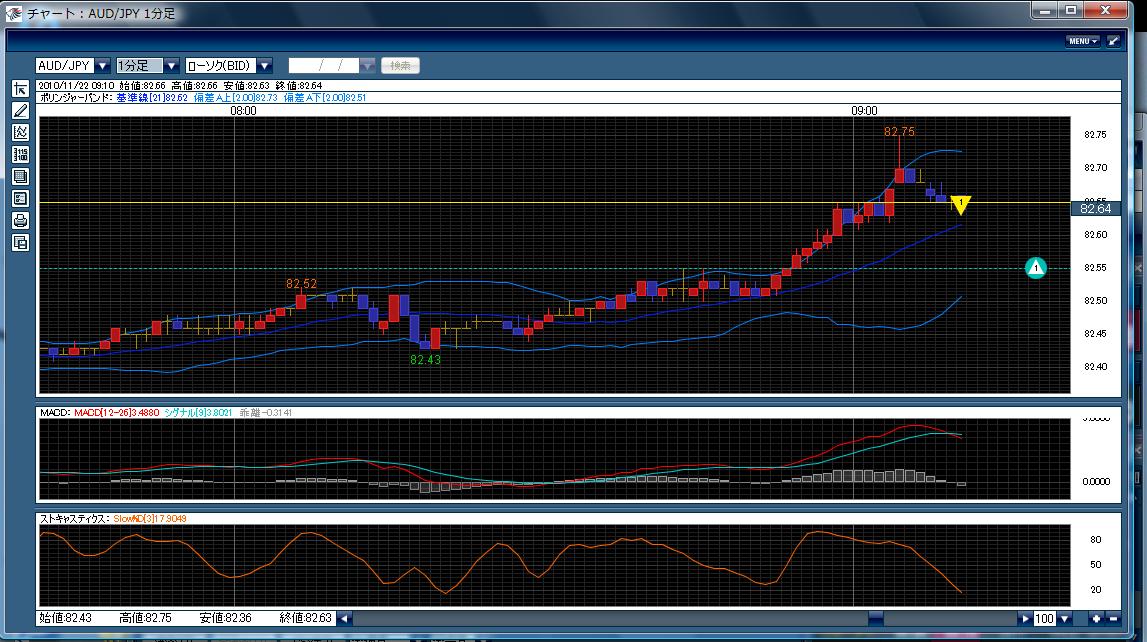This screenshot has height=642, width=1147.
Task: Click the horizontal scrollbar thumb
Action: coord(876,619)
